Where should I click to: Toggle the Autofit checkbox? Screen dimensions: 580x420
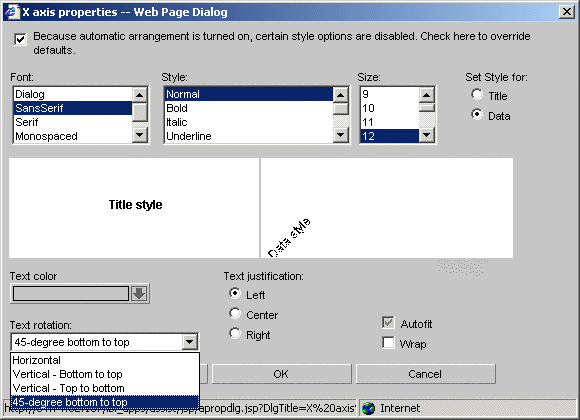[388, 323]
